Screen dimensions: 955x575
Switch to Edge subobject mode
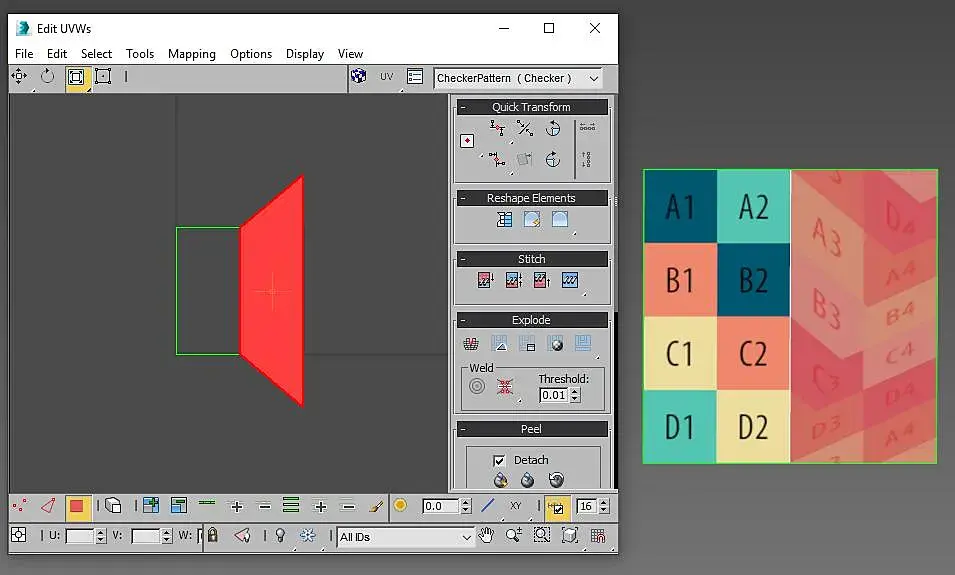pos(48,506)
